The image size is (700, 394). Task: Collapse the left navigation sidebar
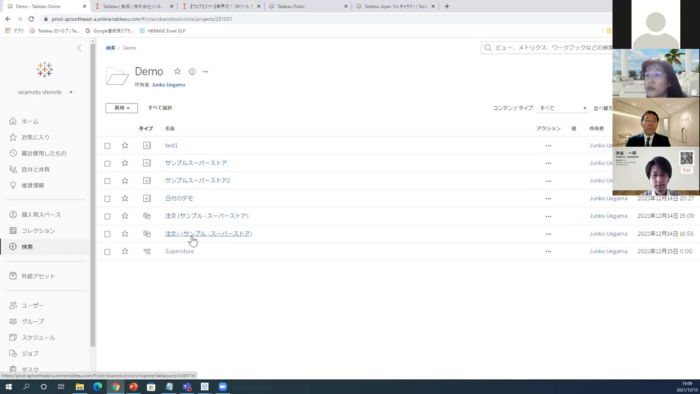point(79,48)
